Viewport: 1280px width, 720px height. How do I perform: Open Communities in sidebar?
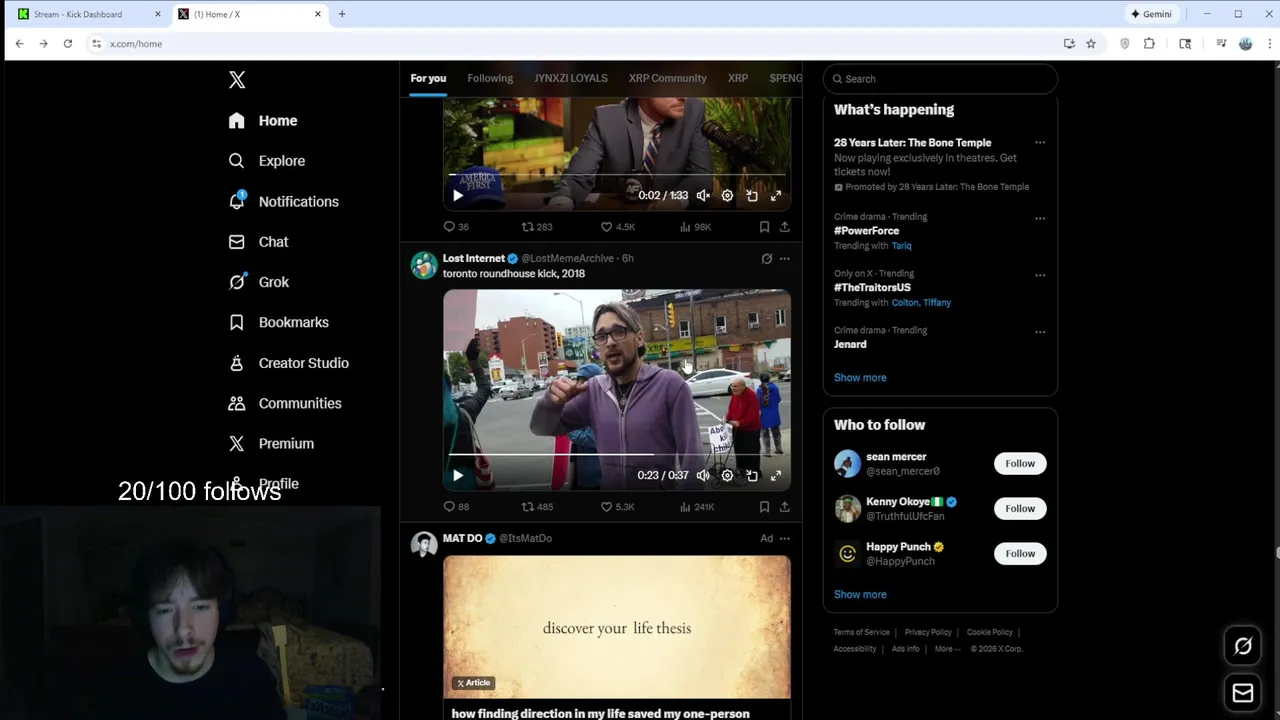[284, 403]
